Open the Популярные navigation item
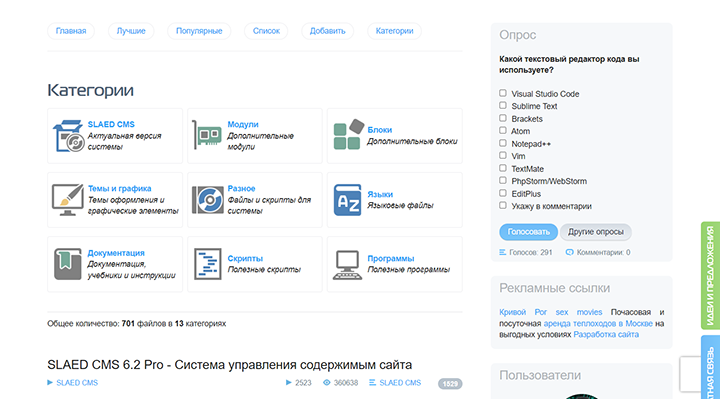Screen dimensions: 720x399 pos(199,31)
